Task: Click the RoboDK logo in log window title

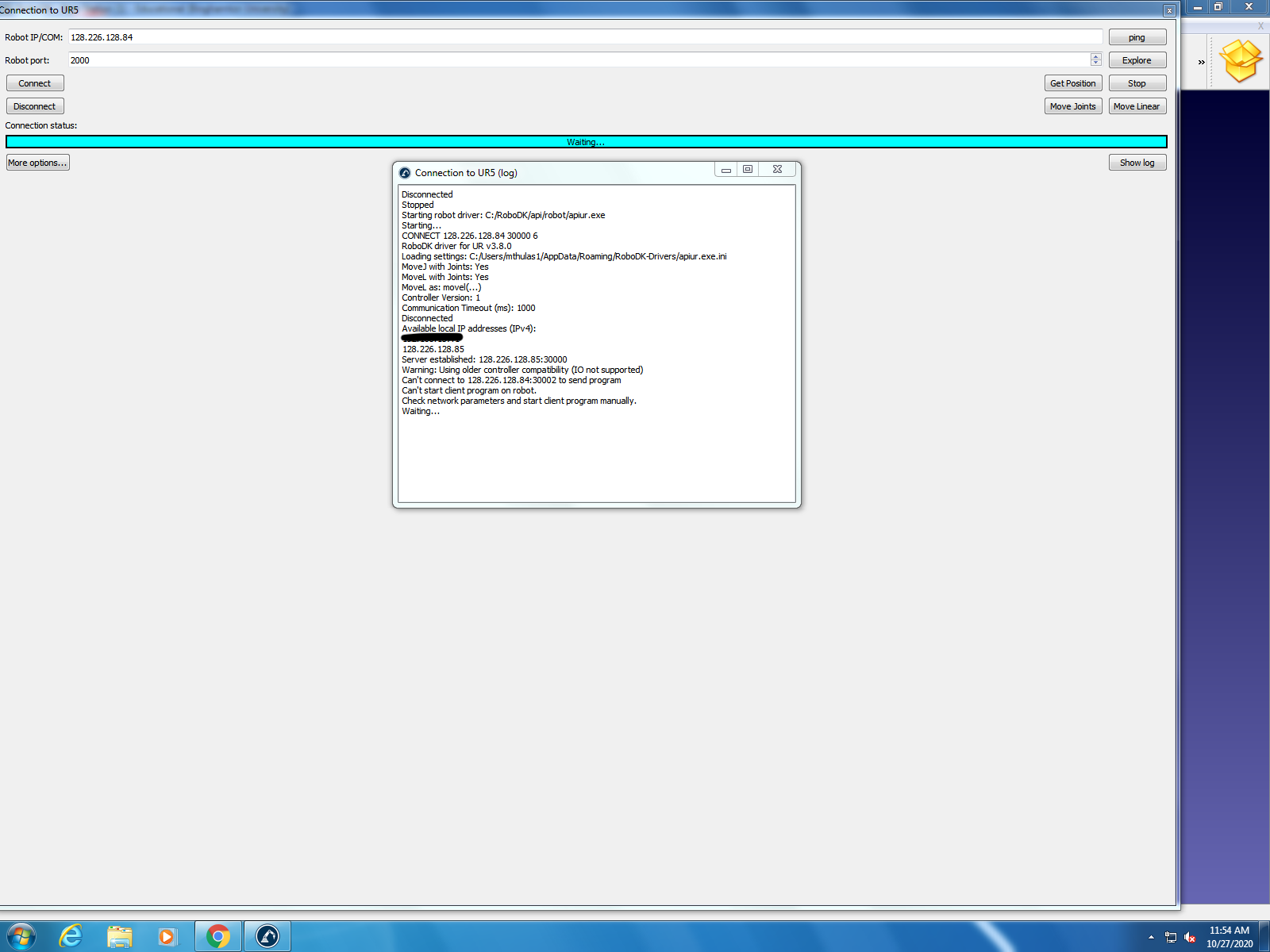Action: (x=405, y=173)
